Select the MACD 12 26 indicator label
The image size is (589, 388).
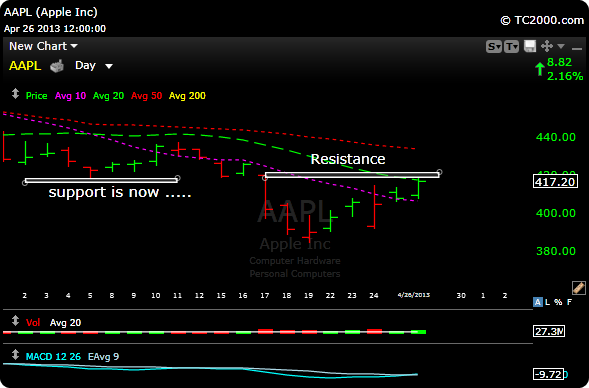pyautogui.click(x=53, y=356)
